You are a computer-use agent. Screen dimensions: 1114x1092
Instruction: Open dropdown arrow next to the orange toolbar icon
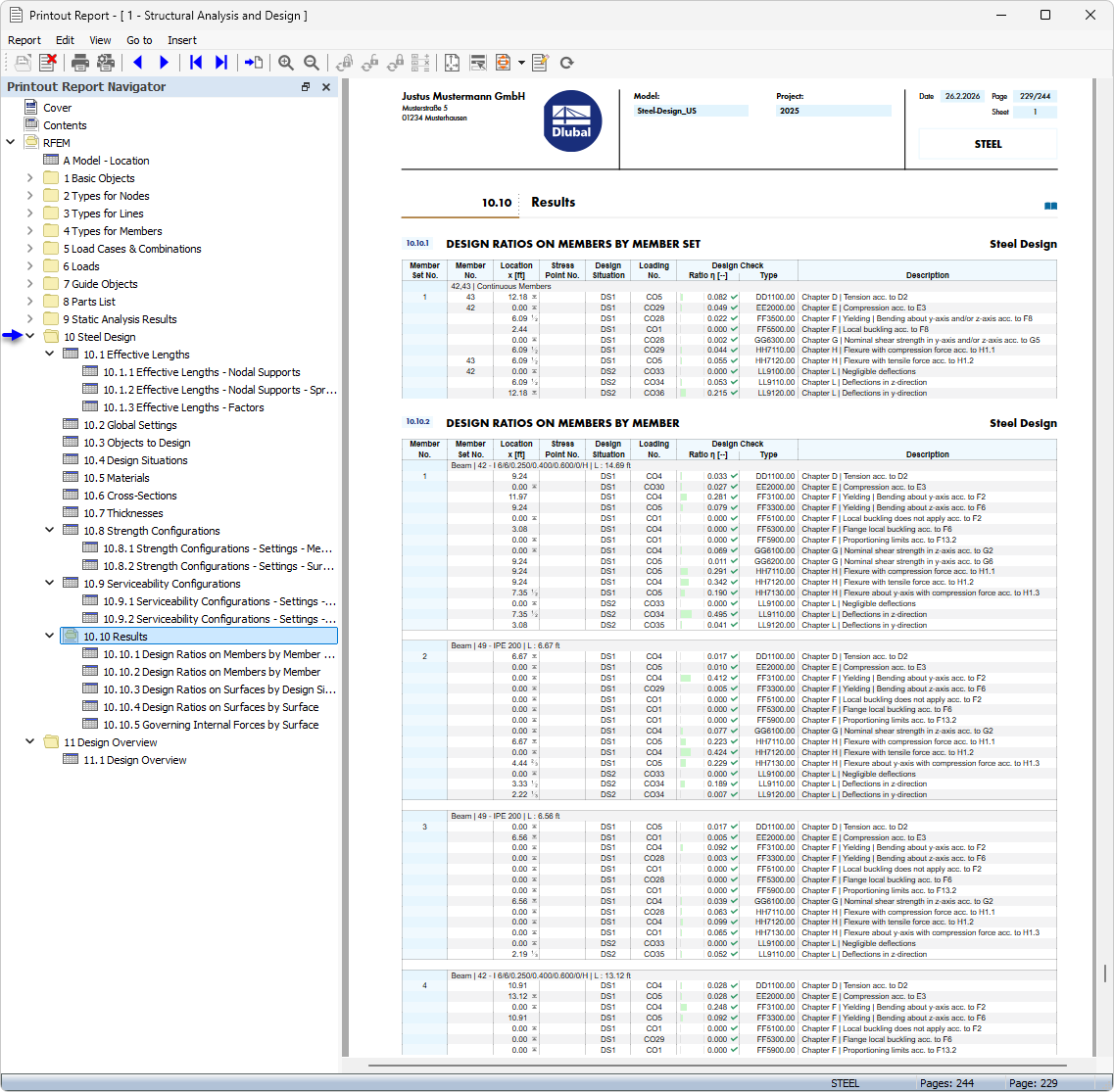521,63
